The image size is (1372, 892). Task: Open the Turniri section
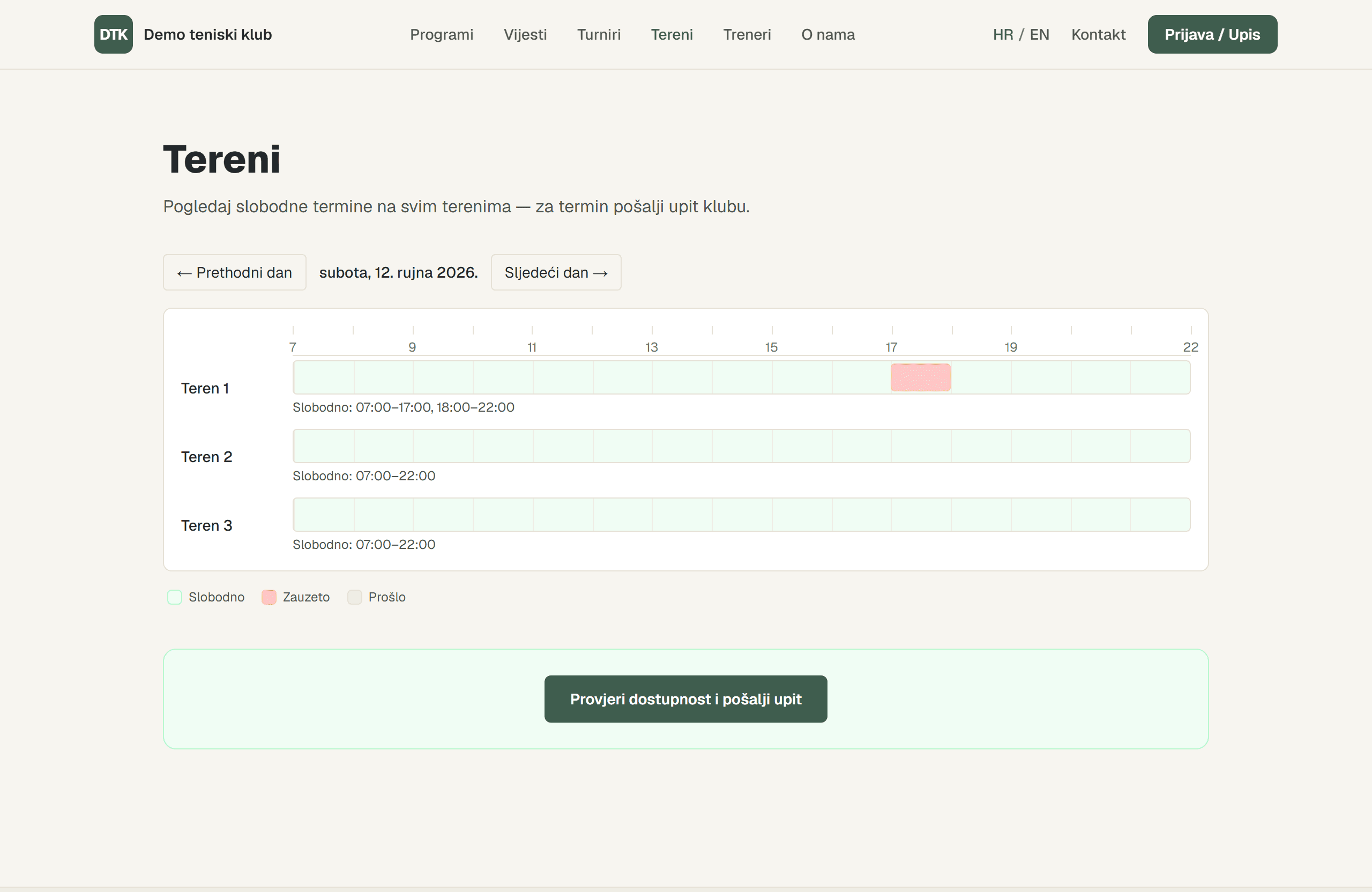point(599,35)
